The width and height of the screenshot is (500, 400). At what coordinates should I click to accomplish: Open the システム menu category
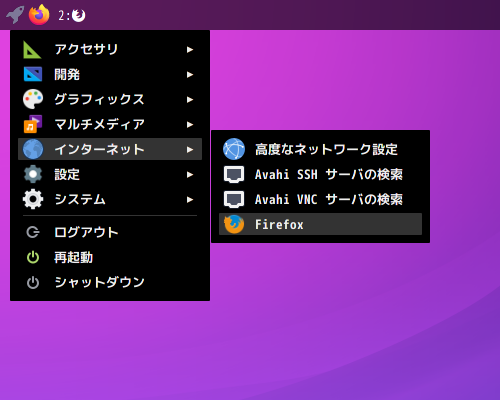(x=110, y=199)
